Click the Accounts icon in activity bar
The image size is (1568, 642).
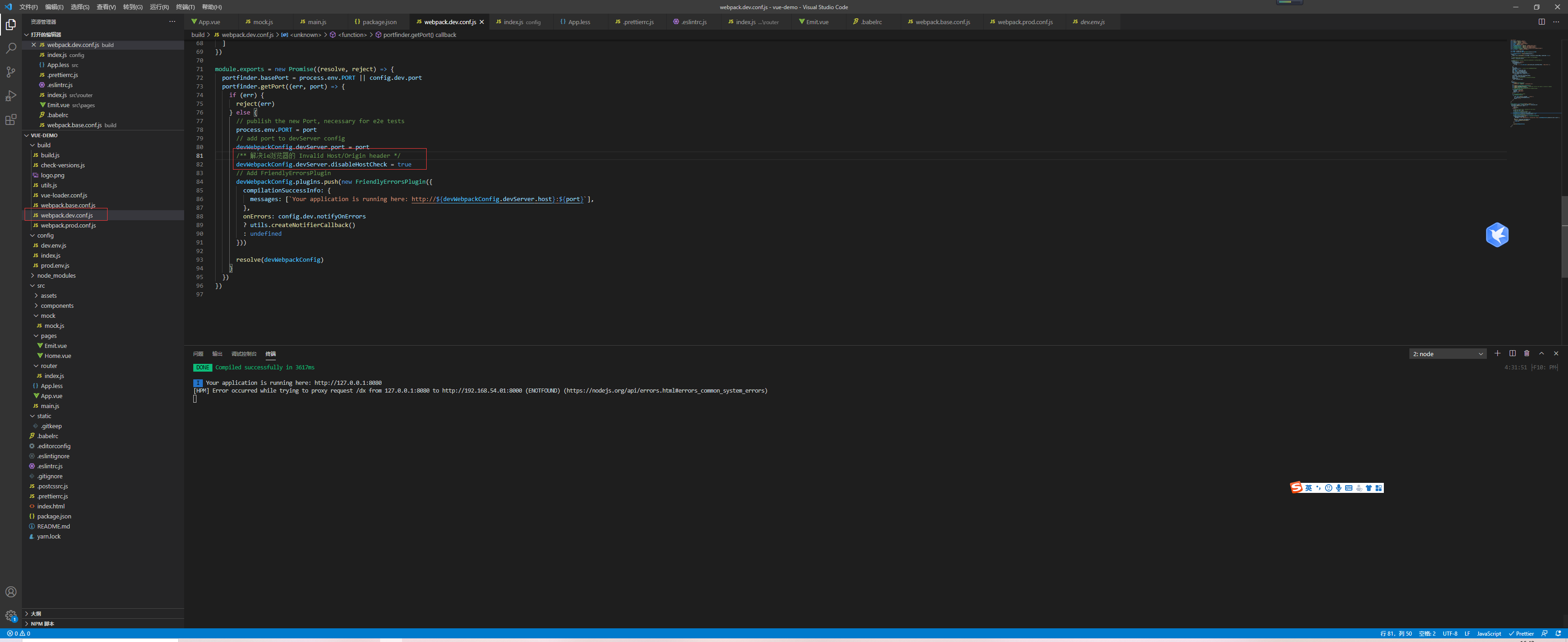coord(11,592)
